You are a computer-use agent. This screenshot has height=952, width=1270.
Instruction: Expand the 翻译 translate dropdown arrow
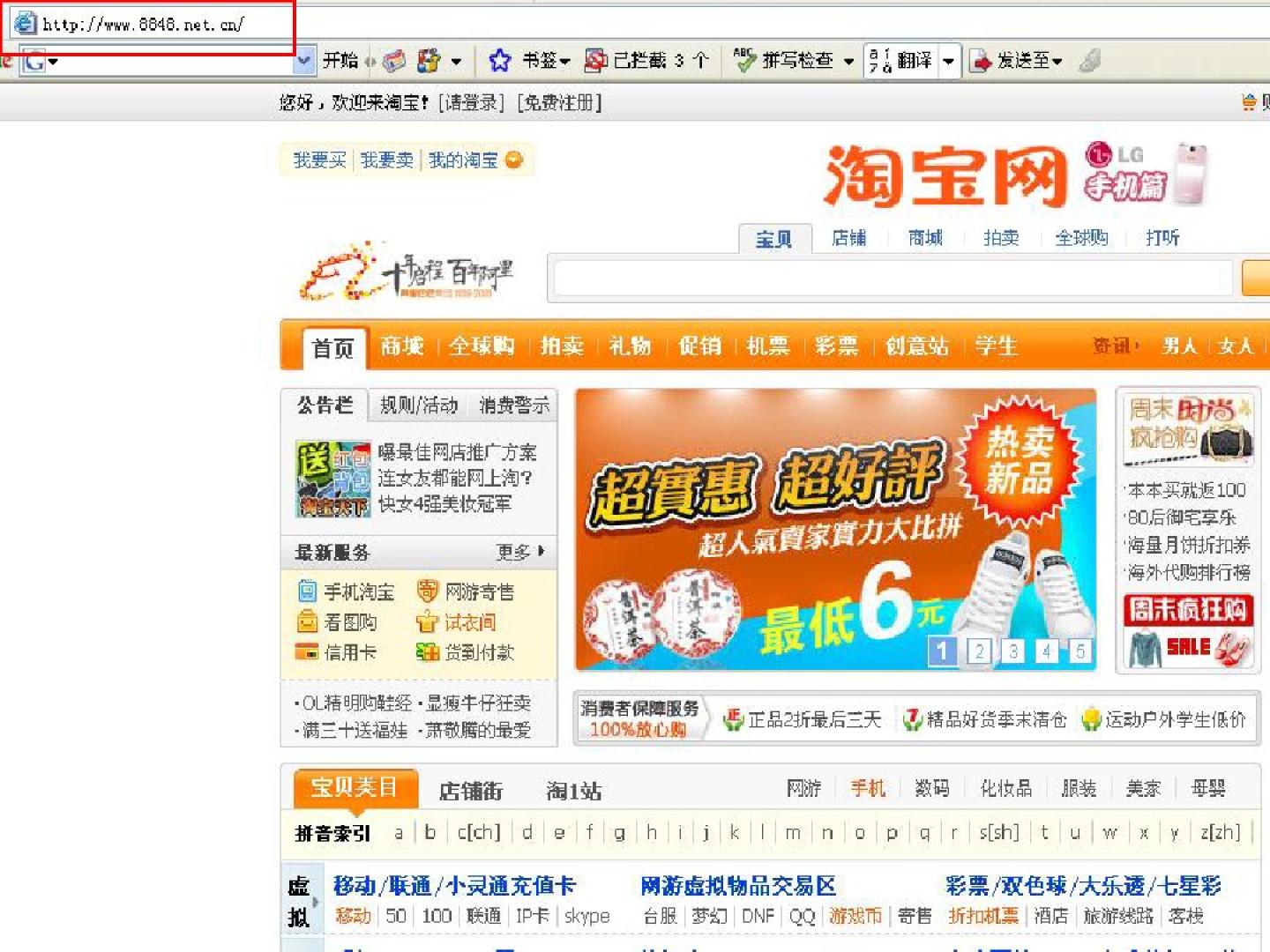pos(948,62)
